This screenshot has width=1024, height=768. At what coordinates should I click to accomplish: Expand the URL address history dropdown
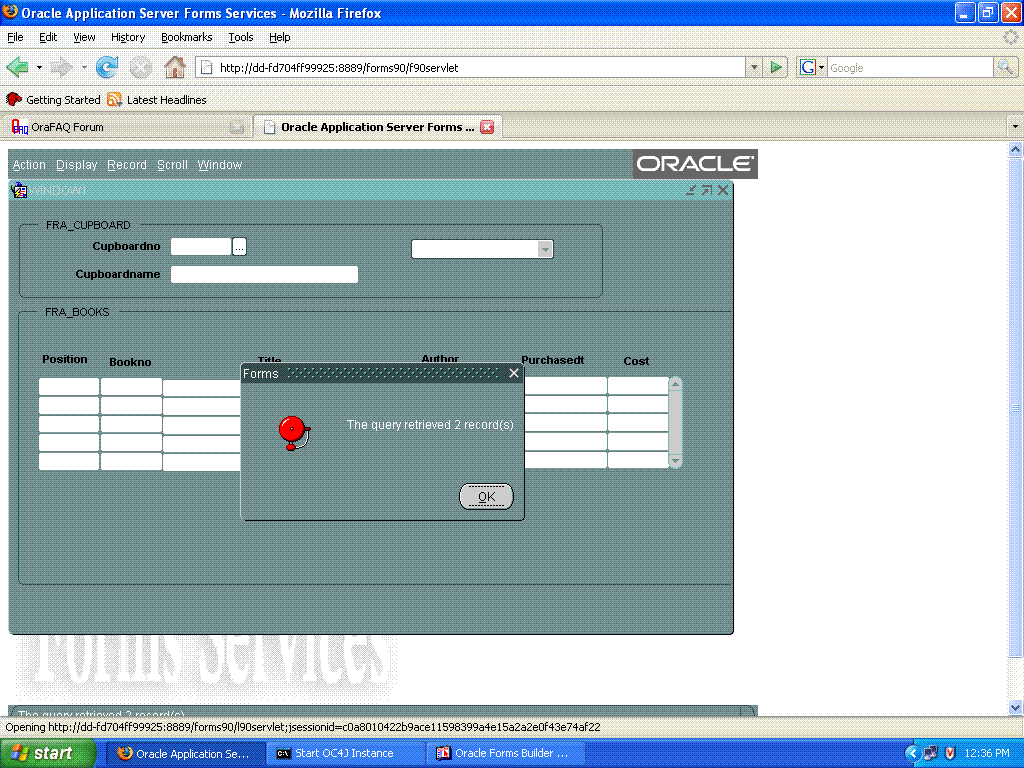point(754,68)
